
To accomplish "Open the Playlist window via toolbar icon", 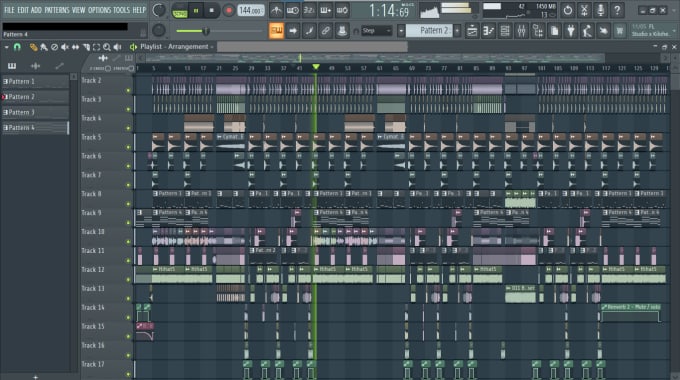I will click(472, 31).
